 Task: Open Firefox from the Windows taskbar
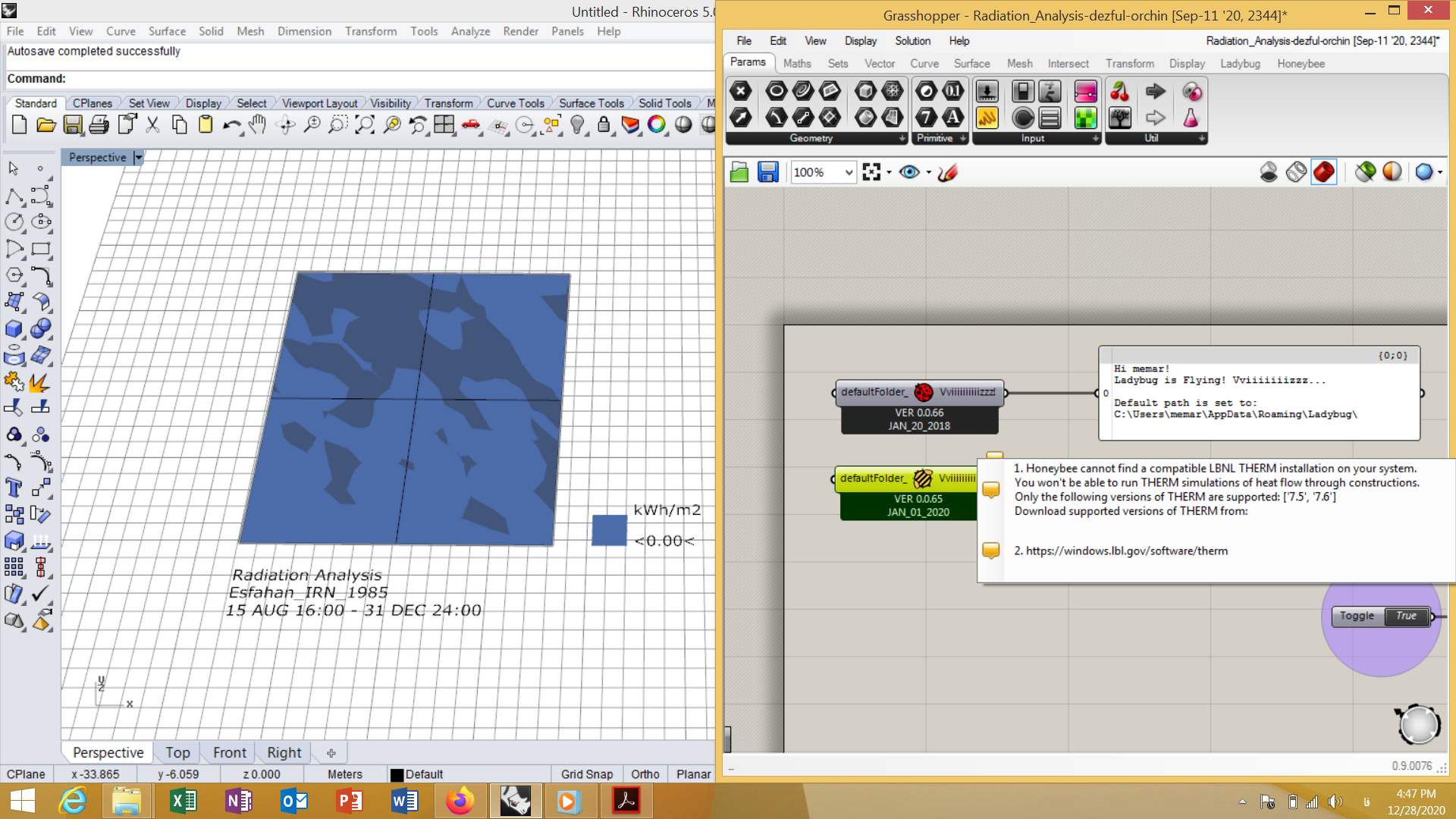pyautogui.click(x=460, y=801)
